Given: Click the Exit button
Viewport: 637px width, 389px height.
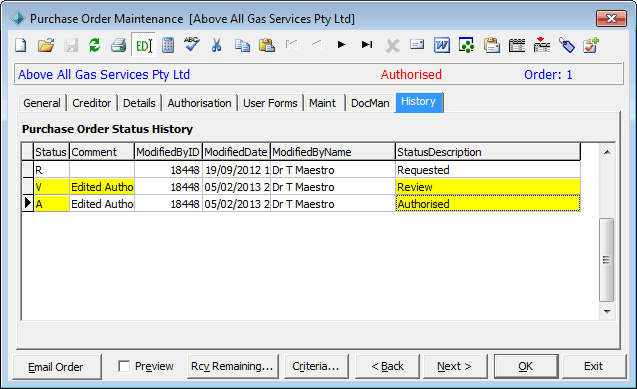Looking at the screenshot, I should [x=594, y=366].
